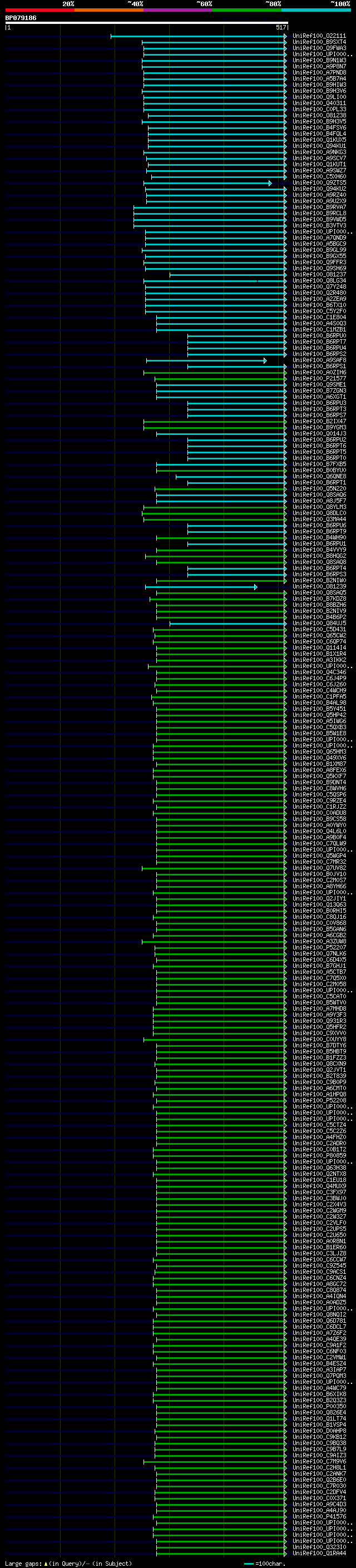The image size is (356, 1568).
Task: Select the UniRef100_Q014J3 label
Action: [319, 434]
